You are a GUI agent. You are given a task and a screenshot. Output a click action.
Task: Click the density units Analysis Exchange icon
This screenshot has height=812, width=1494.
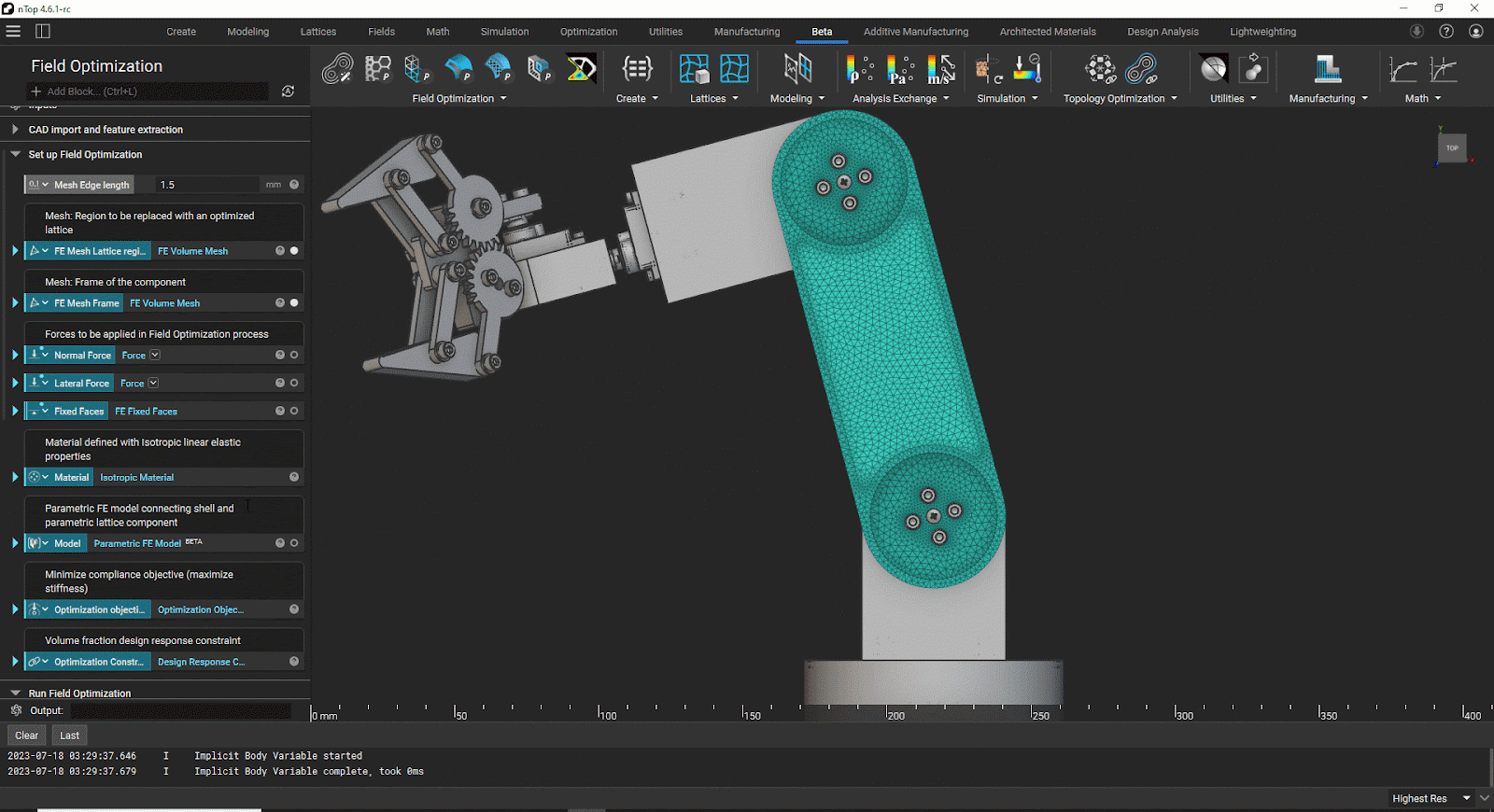coord(859,69)
